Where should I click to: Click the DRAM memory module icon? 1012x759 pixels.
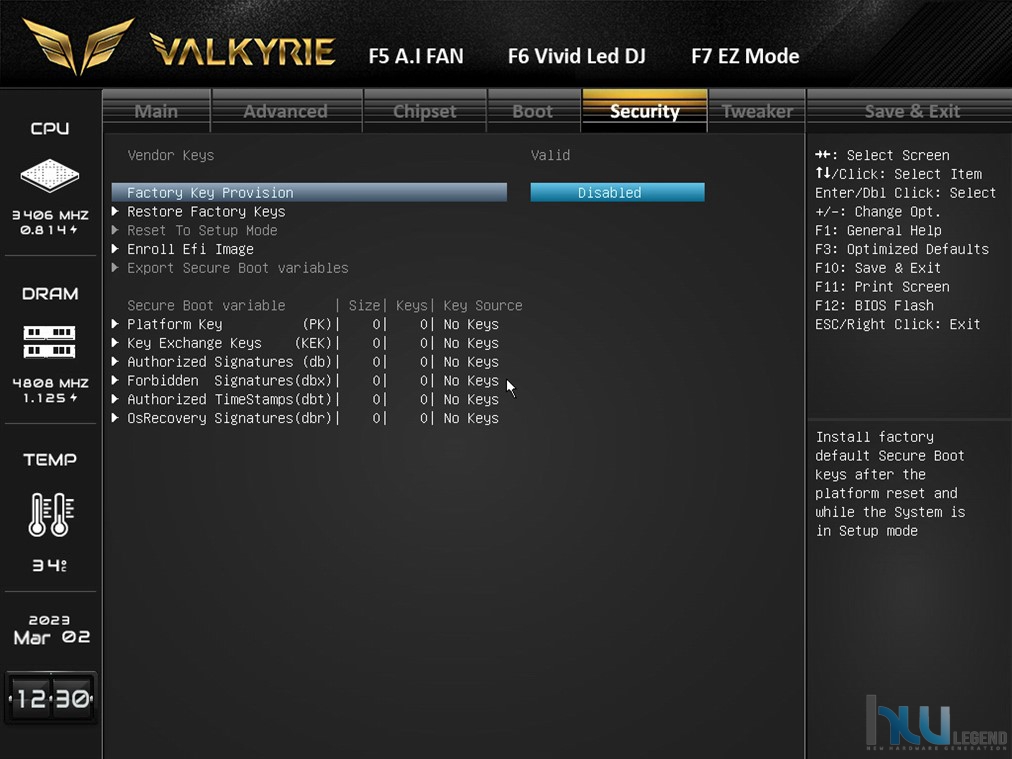pyautogui.click(x=50, y=342)
